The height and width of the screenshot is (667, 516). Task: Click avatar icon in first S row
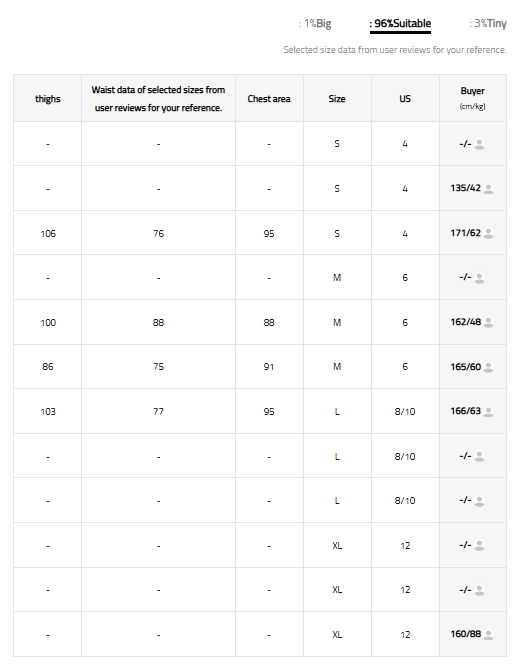click(x=479, y=144)
